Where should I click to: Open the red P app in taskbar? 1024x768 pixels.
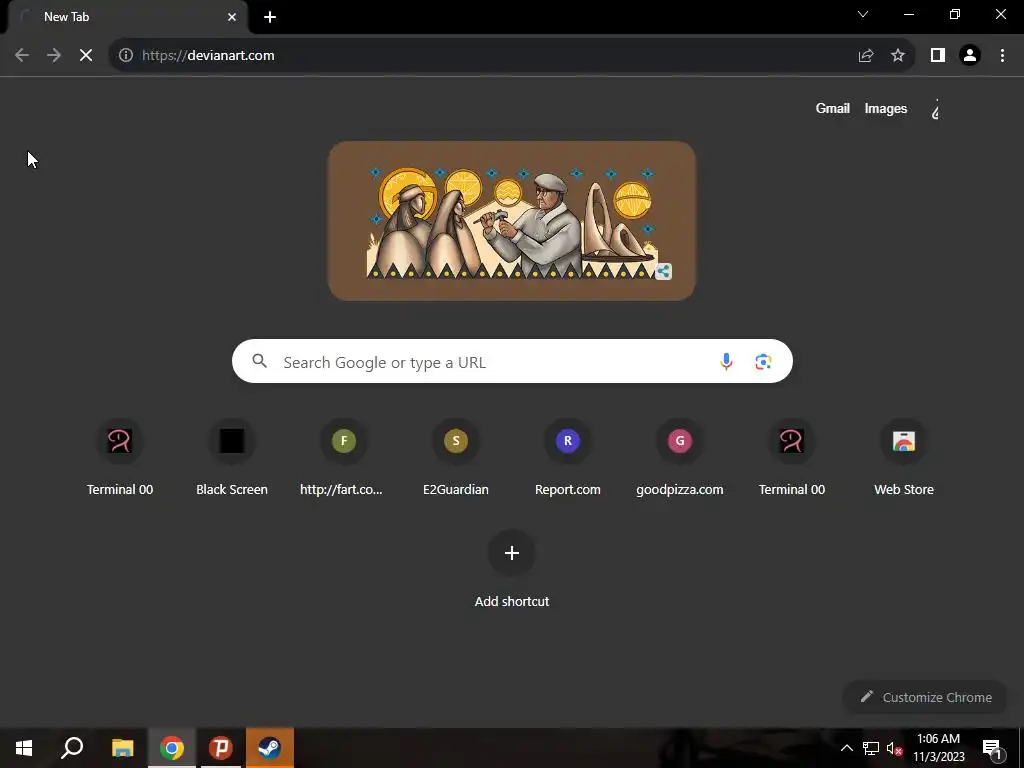pyautogui.click(x=221, y=748)
